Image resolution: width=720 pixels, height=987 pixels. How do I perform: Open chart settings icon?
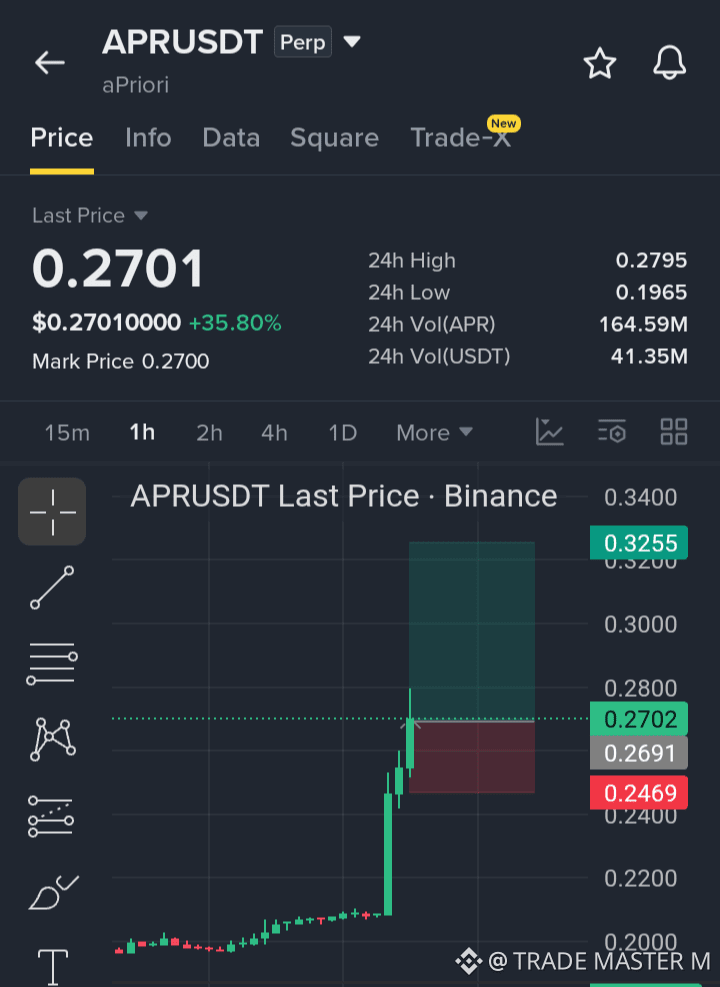611,432
